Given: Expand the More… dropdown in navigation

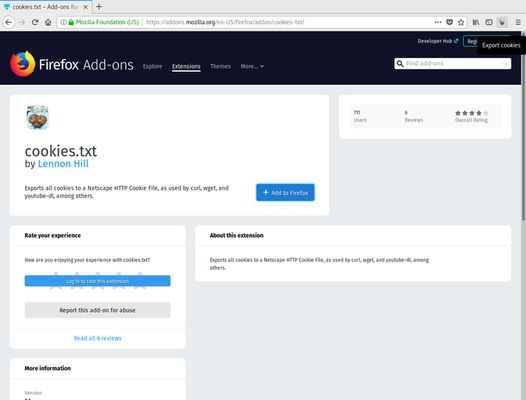Looking at the screenshot, I should point(252,66).
